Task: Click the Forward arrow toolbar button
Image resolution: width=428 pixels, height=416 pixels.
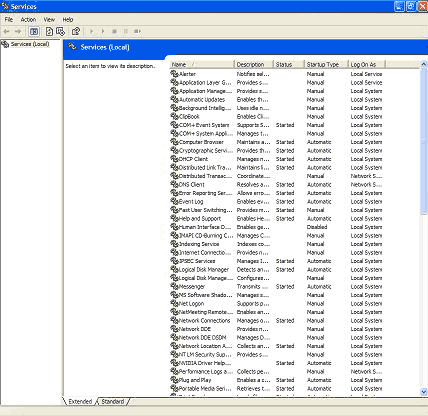Action: (x=18, y=31)
